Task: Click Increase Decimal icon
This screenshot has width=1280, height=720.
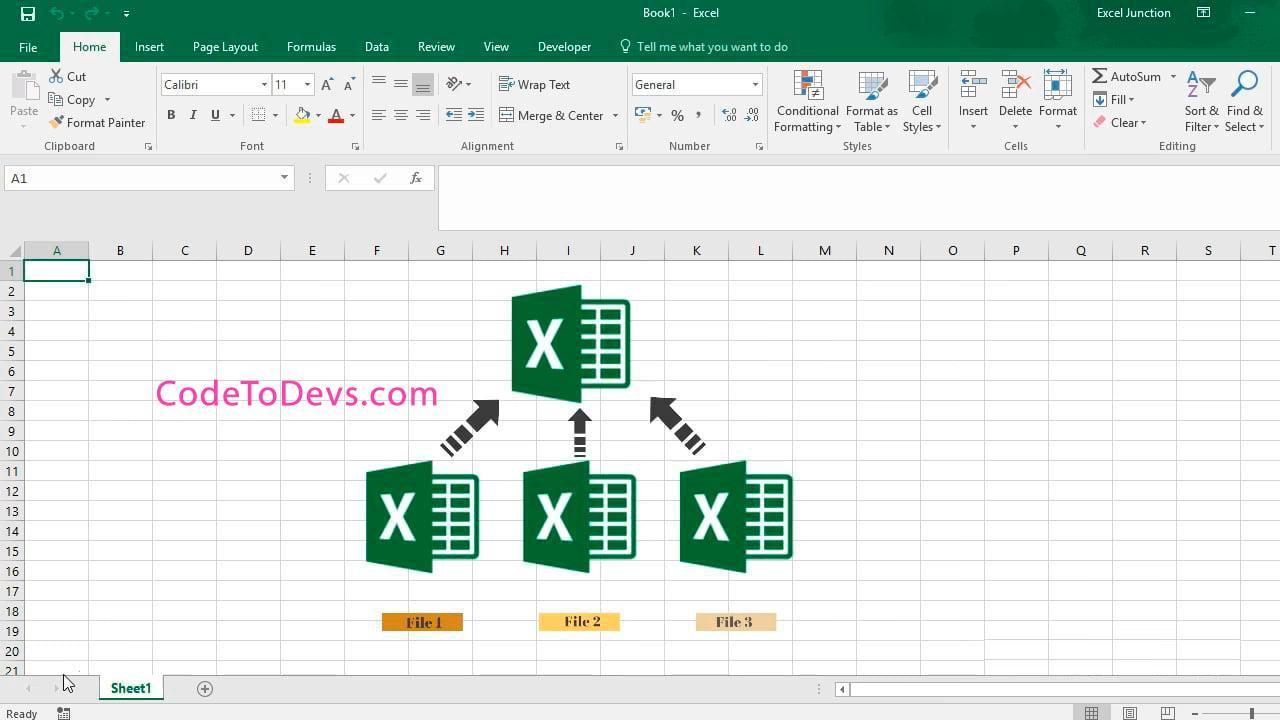Action: [x=728, y=115]
